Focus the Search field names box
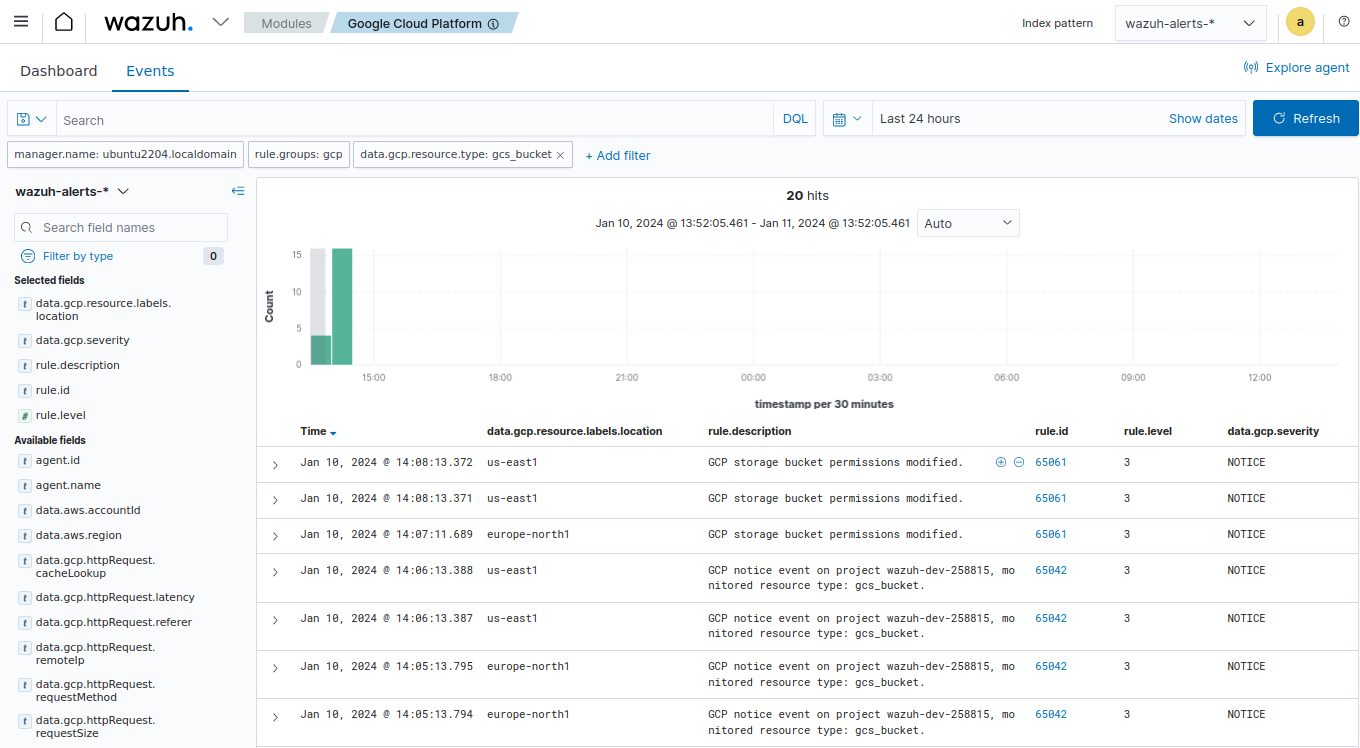The height and width of the screenshot is (748, 1360). pos(121,227)
